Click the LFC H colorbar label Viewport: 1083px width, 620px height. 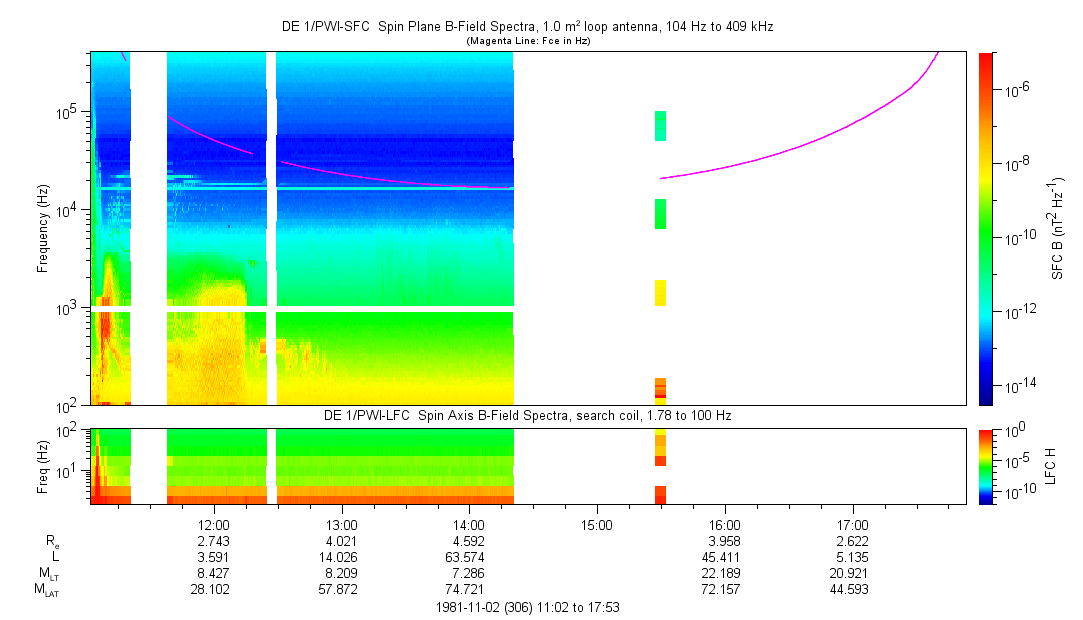tap(1052, 465)
